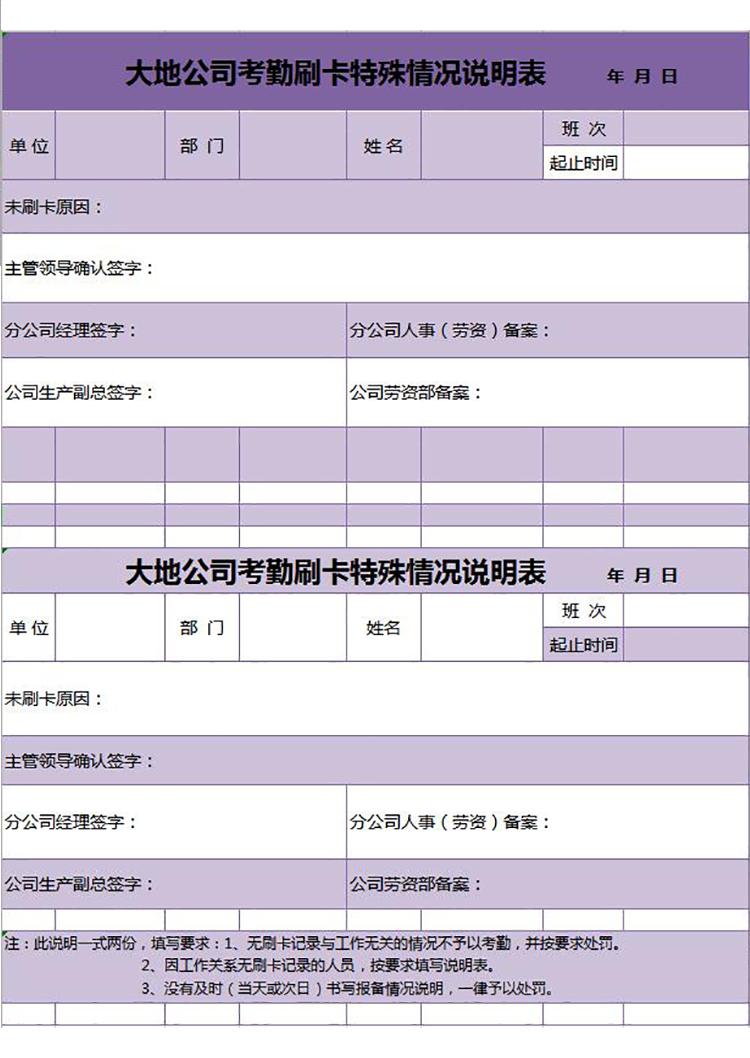750x1058 pixels.
Task: Select 分公司人事（劳资）备案 in the top form
Action: [548, 330]
